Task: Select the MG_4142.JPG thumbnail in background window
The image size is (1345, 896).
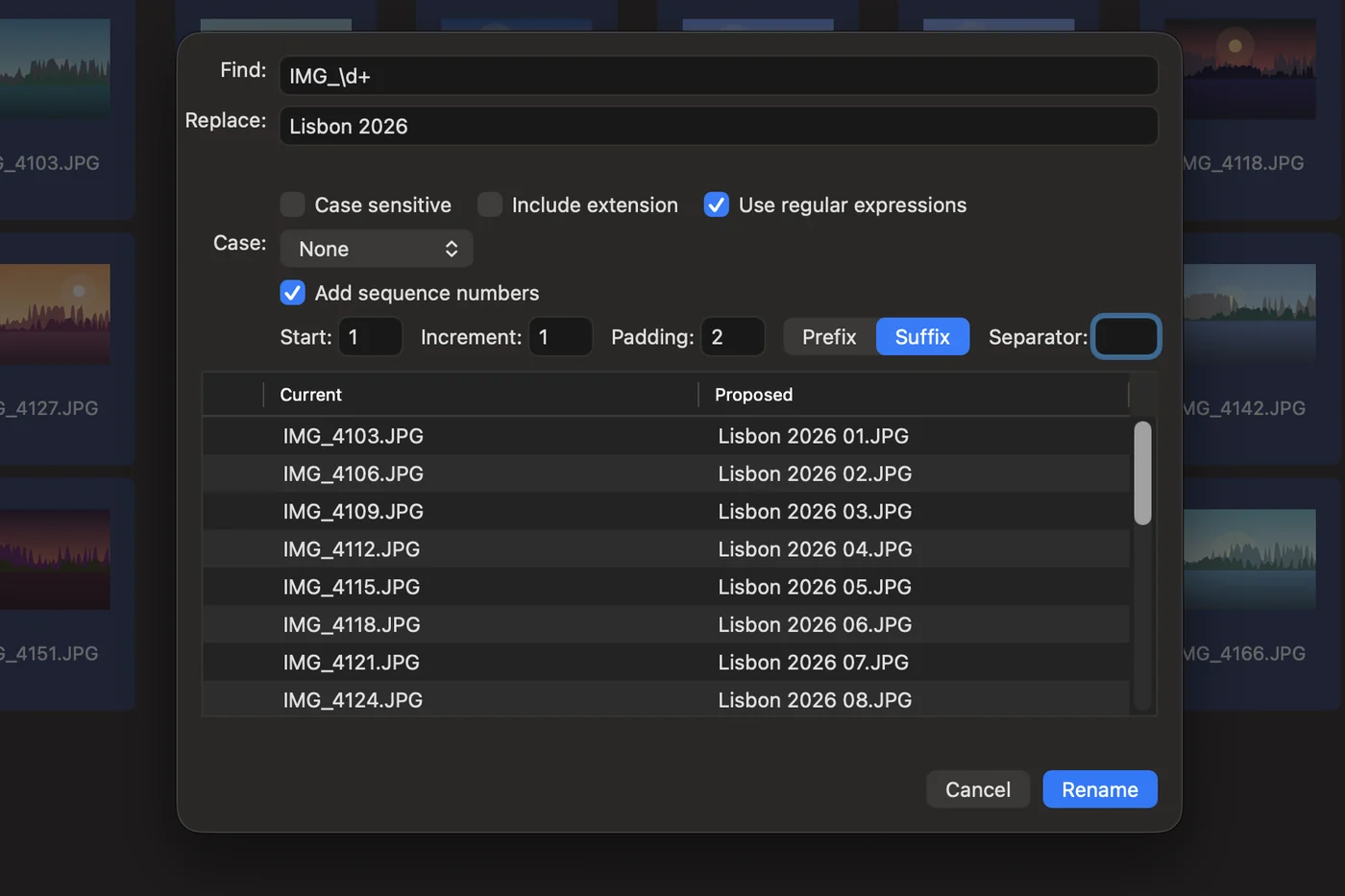Action: point(1249,314)
